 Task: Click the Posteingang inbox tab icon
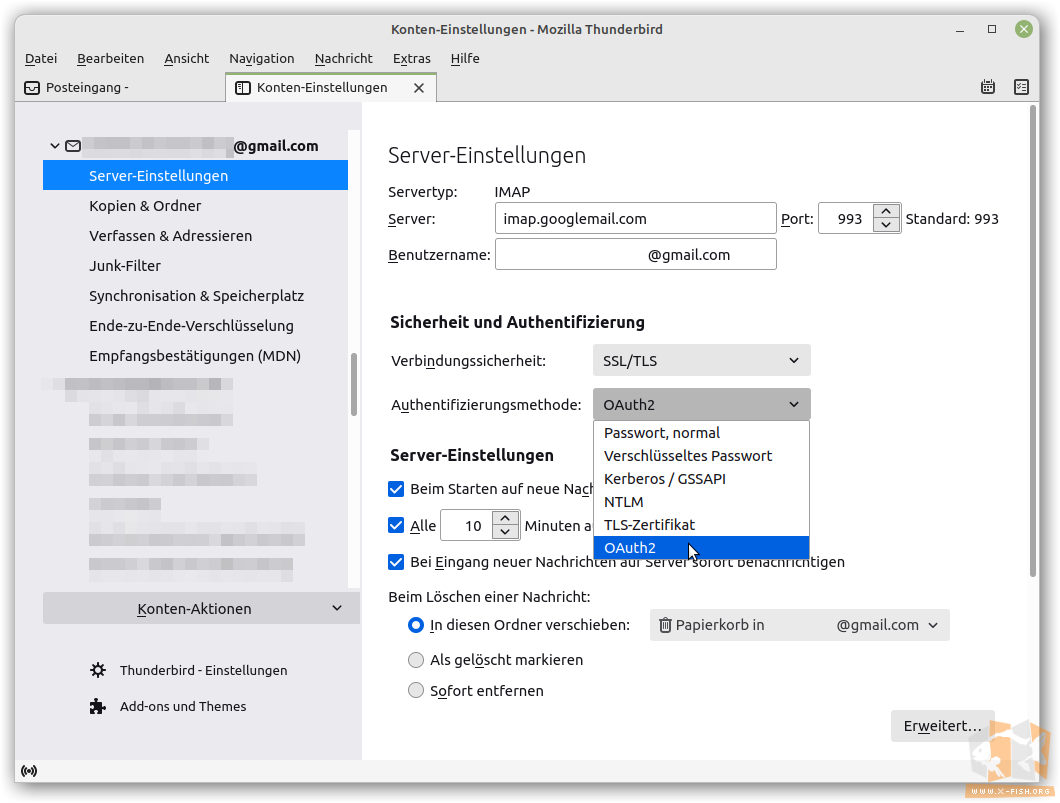pos(32,88)
